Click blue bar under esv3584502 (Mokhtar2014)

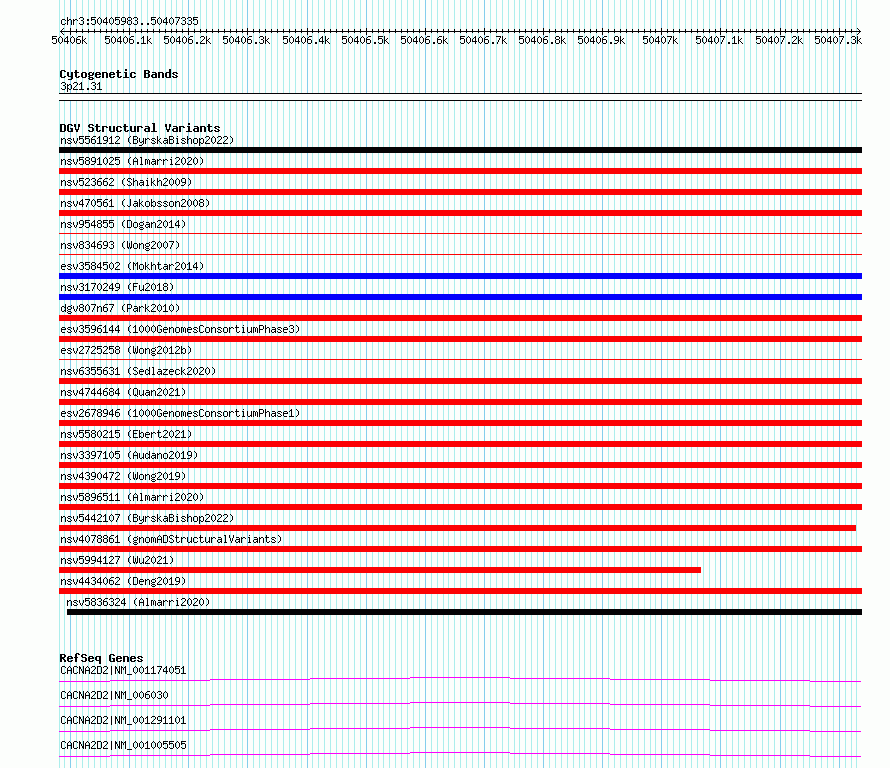click(x=460, y=276)
